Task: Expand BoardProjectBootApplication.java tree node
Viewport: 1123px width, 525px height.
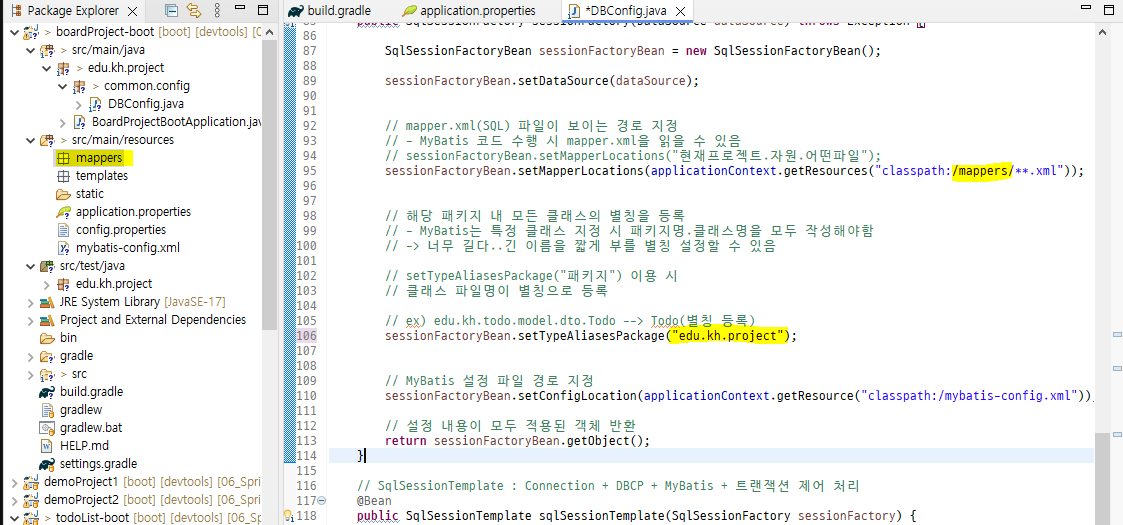Action: 62,122
